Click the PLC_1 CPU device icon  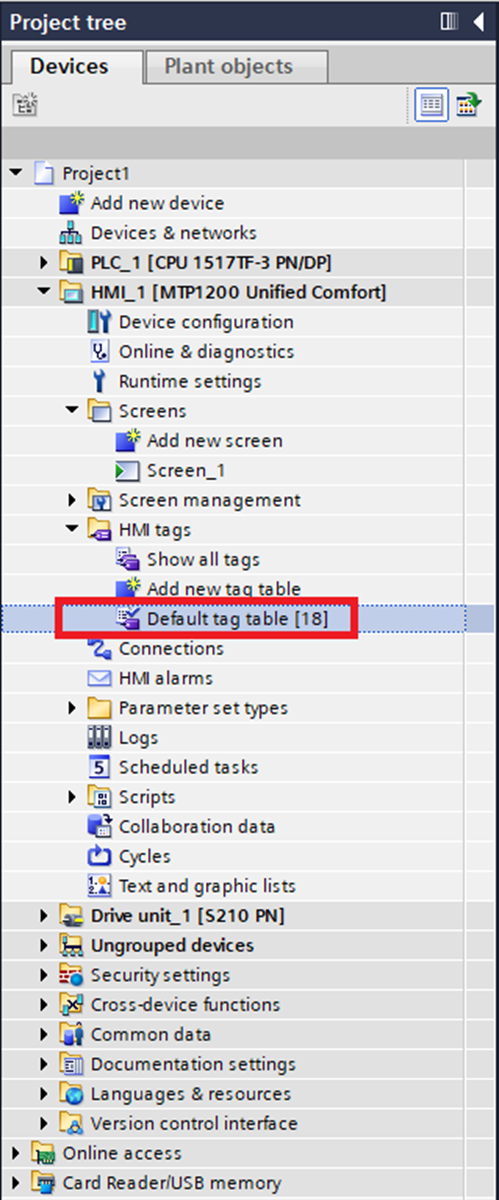pos(72,263)
